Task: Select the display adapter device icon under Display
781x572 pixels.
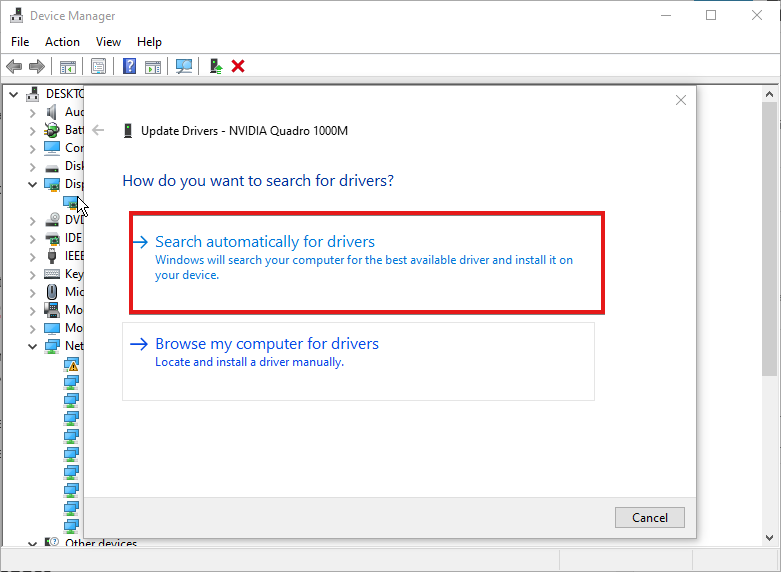Action: pyautogui.click(x=71, y=202)
